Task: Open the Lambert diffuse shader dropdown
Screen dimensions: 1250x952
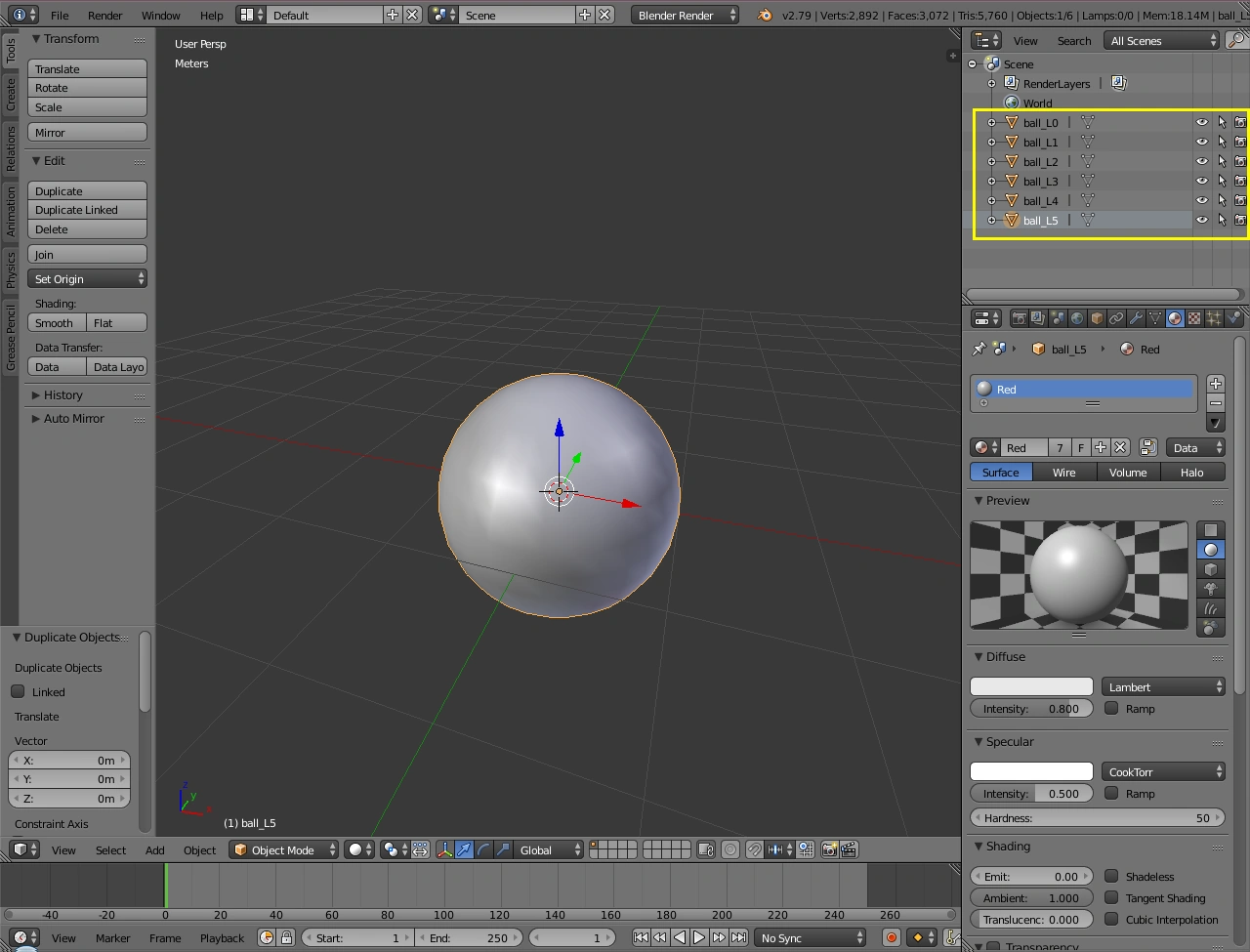Action: 1162,687
